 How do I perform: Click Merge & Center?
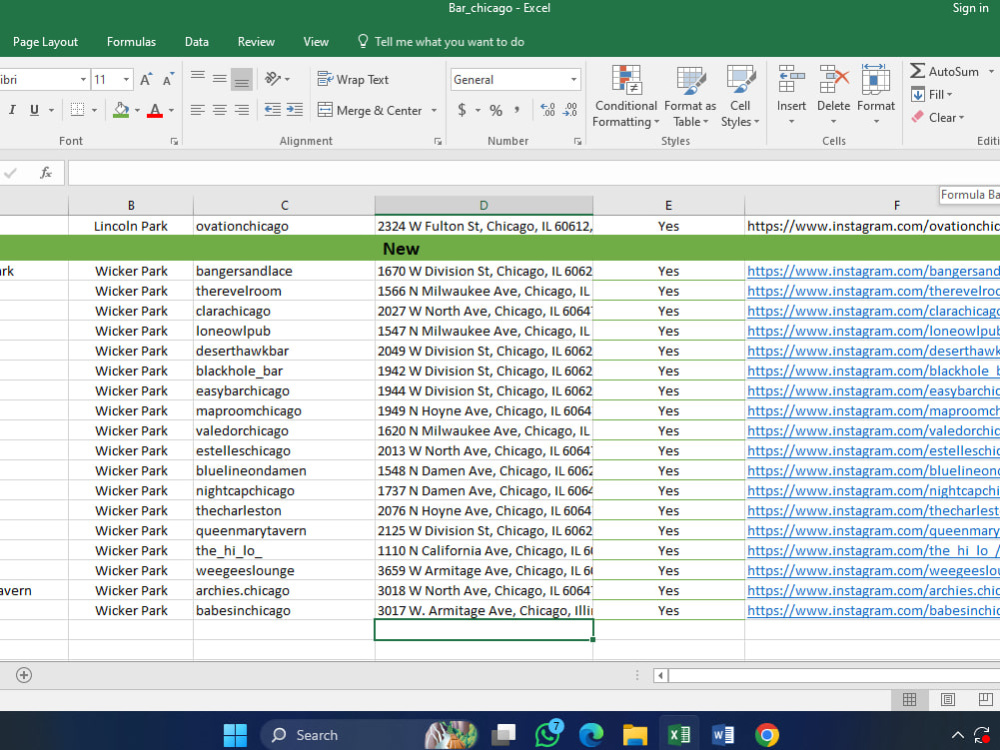tap(370, 110)
